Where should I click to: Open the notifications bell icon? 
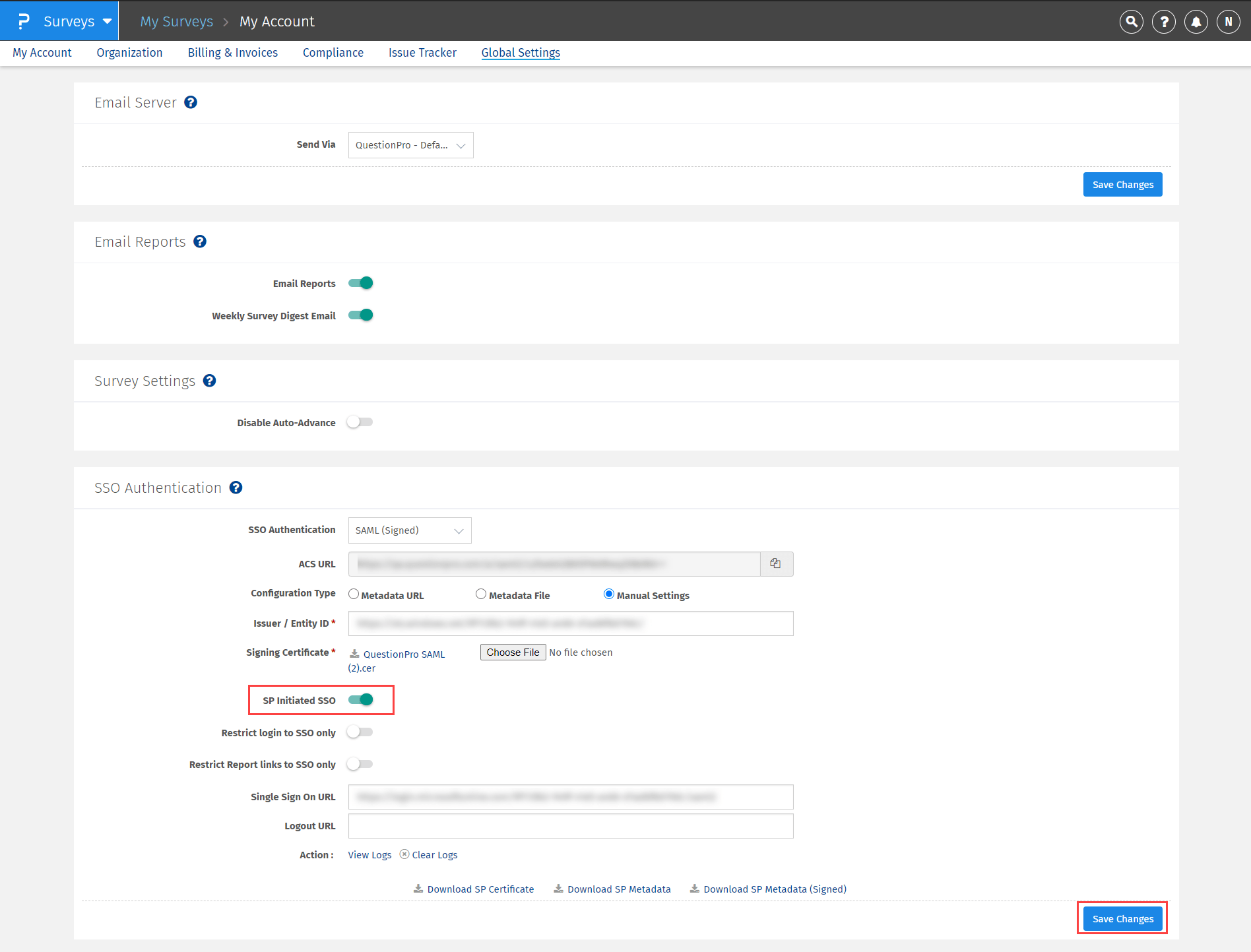[1196, 22]
